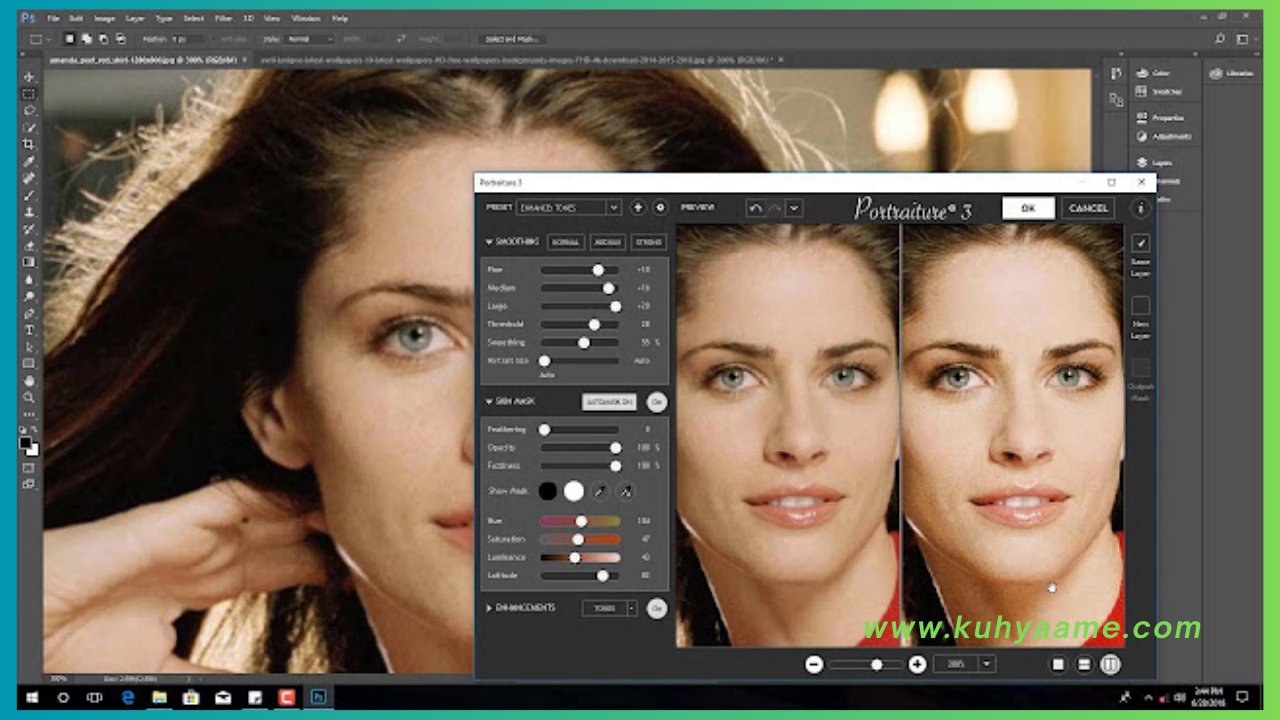Click the zoom in plus button
1280x720 pixels.
[x=917, y=664]
